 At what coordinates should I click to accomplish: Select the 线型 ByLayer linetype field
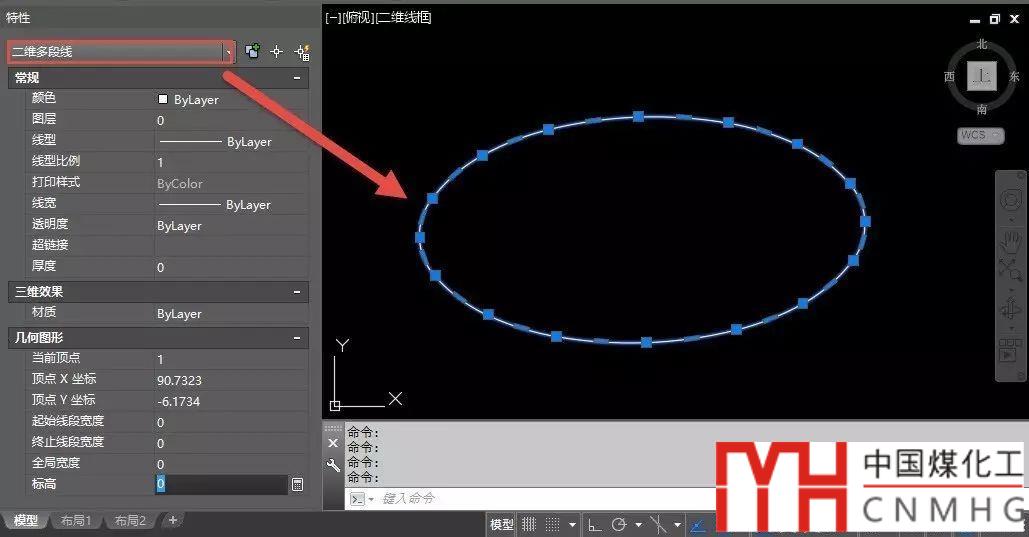pos(231,141)
